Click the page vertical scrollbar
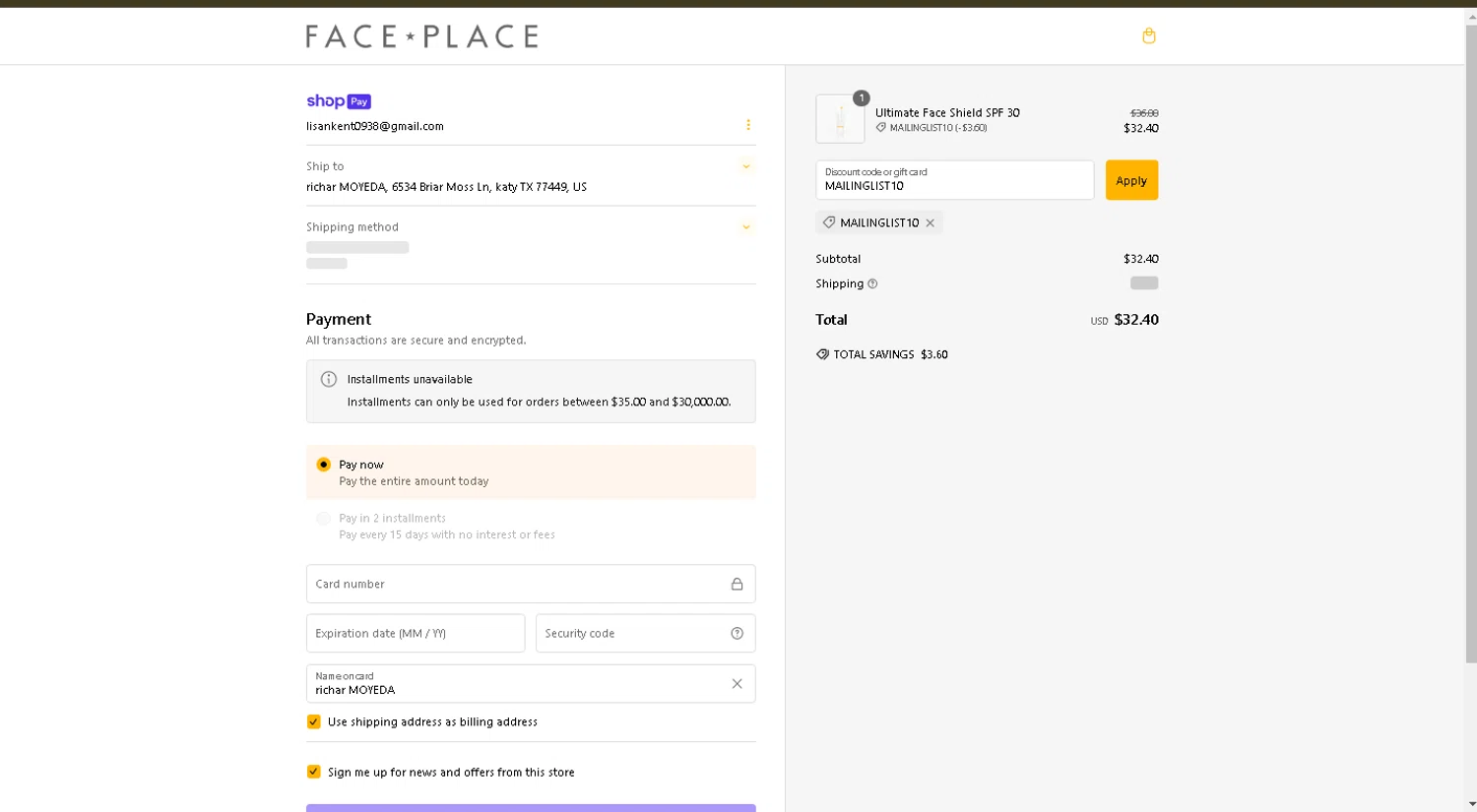Image resolution: width=1477 pixels, height=812 pixels. [1471, 344]
